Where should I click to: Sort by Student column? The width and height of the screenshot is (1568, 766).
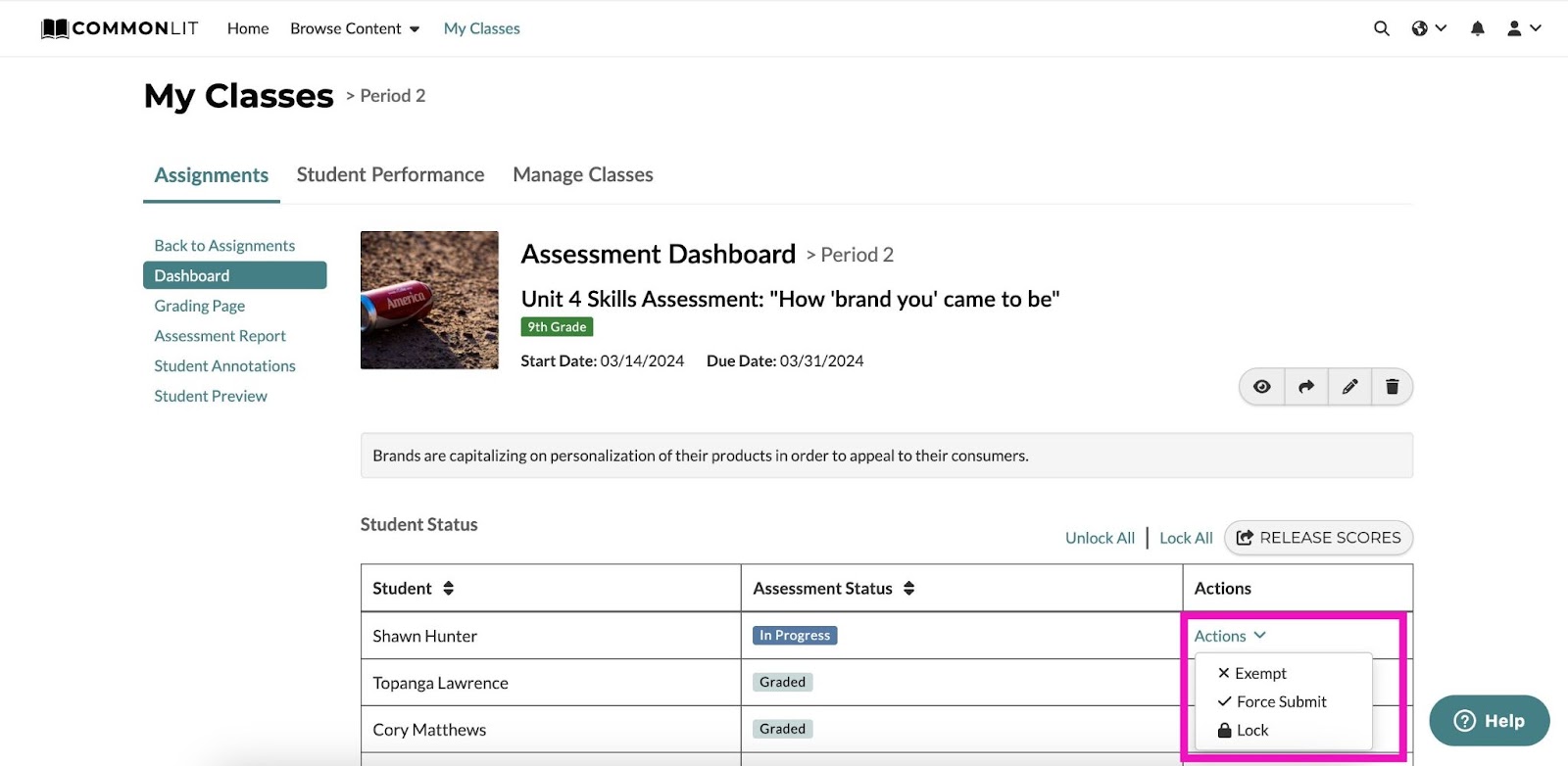[x=448, y=589]
